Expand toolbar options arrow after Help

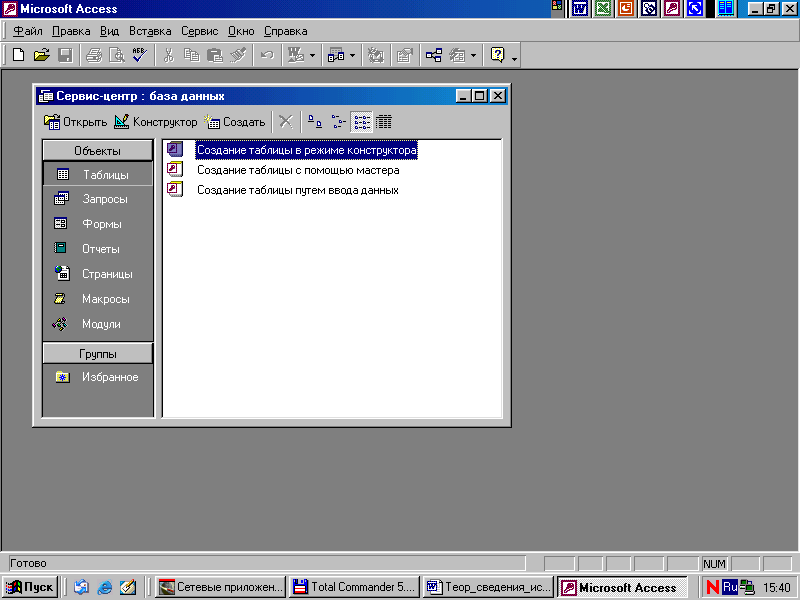(514, 59)
